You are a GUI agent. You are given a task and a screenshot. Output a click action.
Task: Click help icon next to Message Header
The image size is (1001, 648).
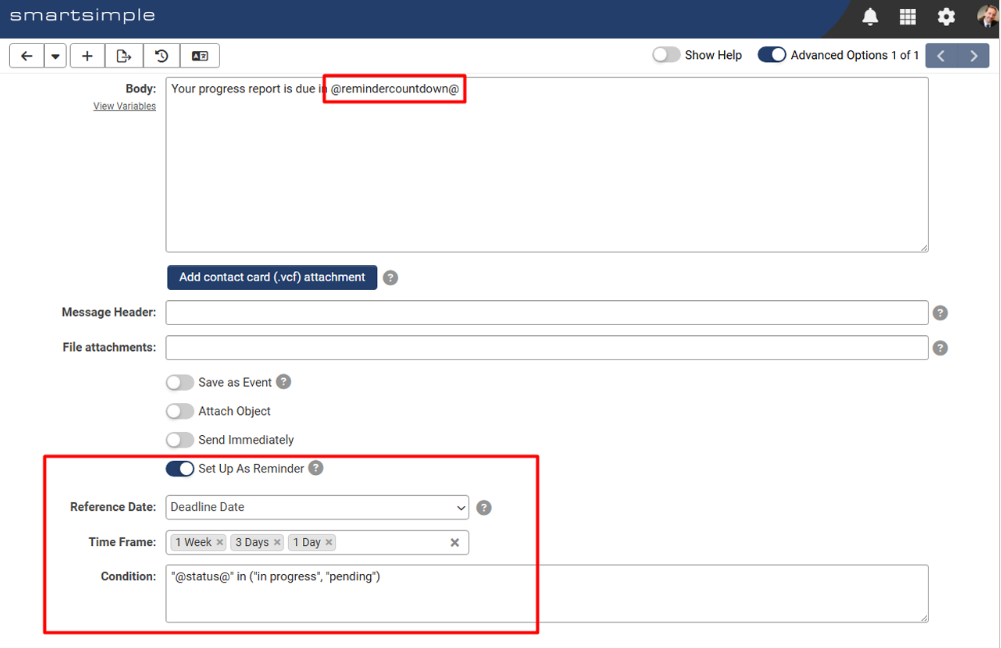coord(940,313)
